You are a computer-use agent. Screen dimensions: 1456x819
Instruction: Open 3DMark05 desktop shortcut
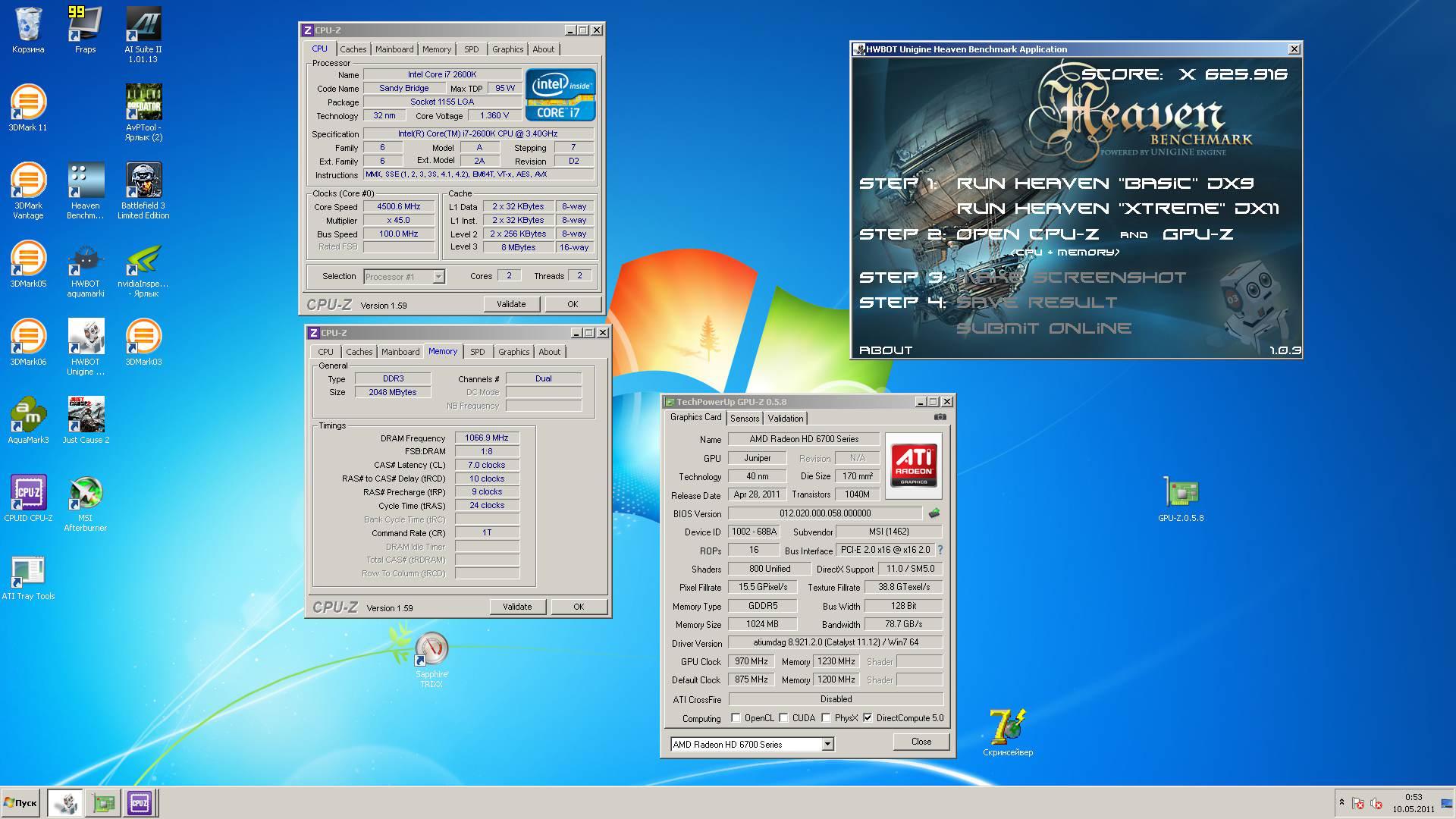[28, 265]
